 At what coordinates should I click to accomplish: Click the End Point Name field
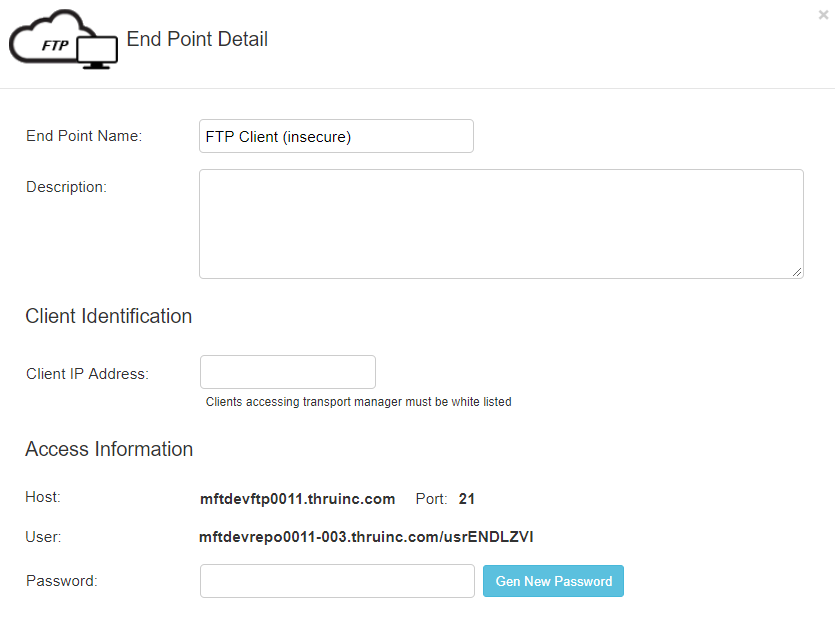(x=336, y=136)
